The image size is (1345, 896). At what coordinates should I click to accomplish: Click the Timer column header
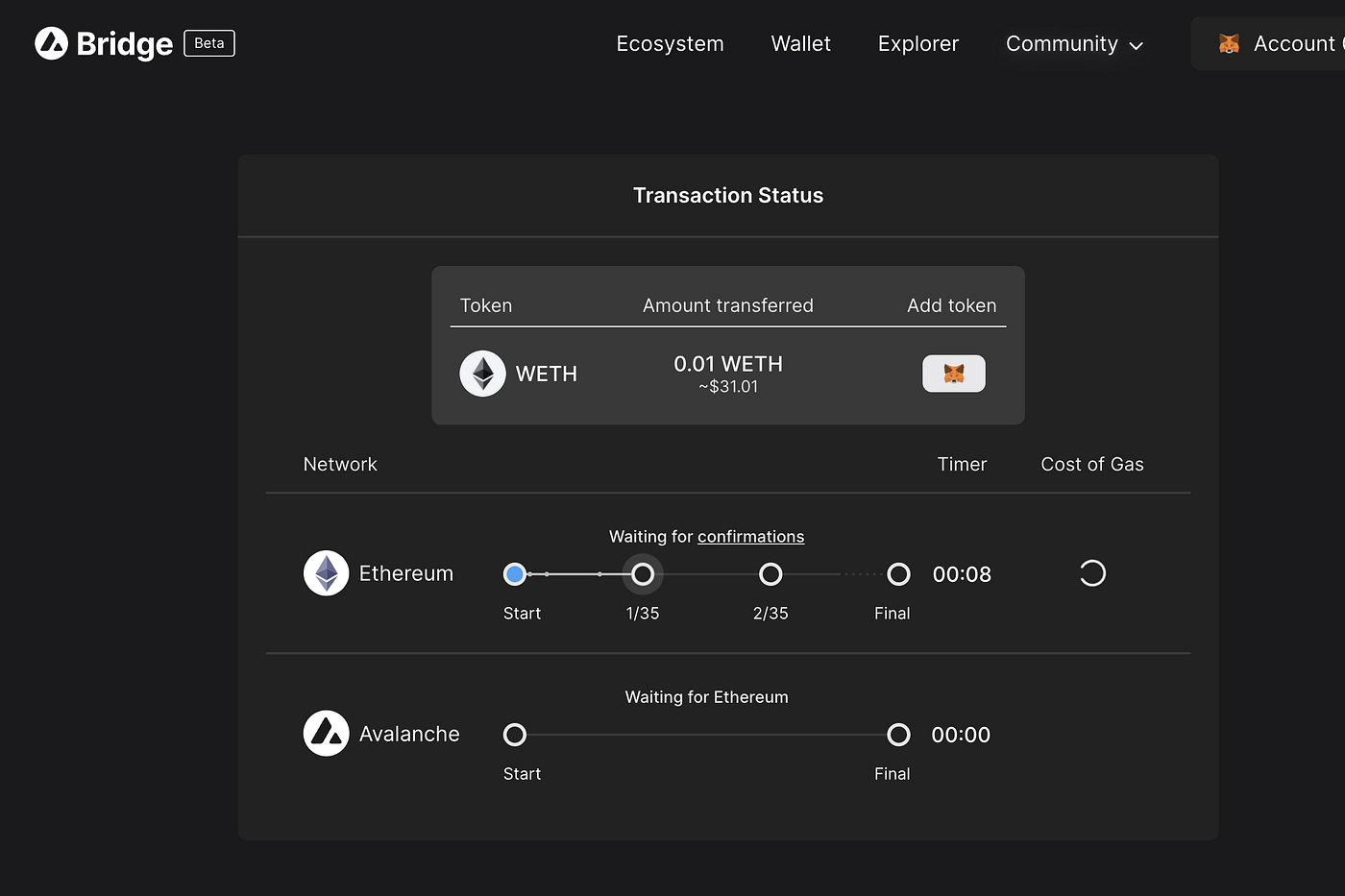tap(962, 464)
